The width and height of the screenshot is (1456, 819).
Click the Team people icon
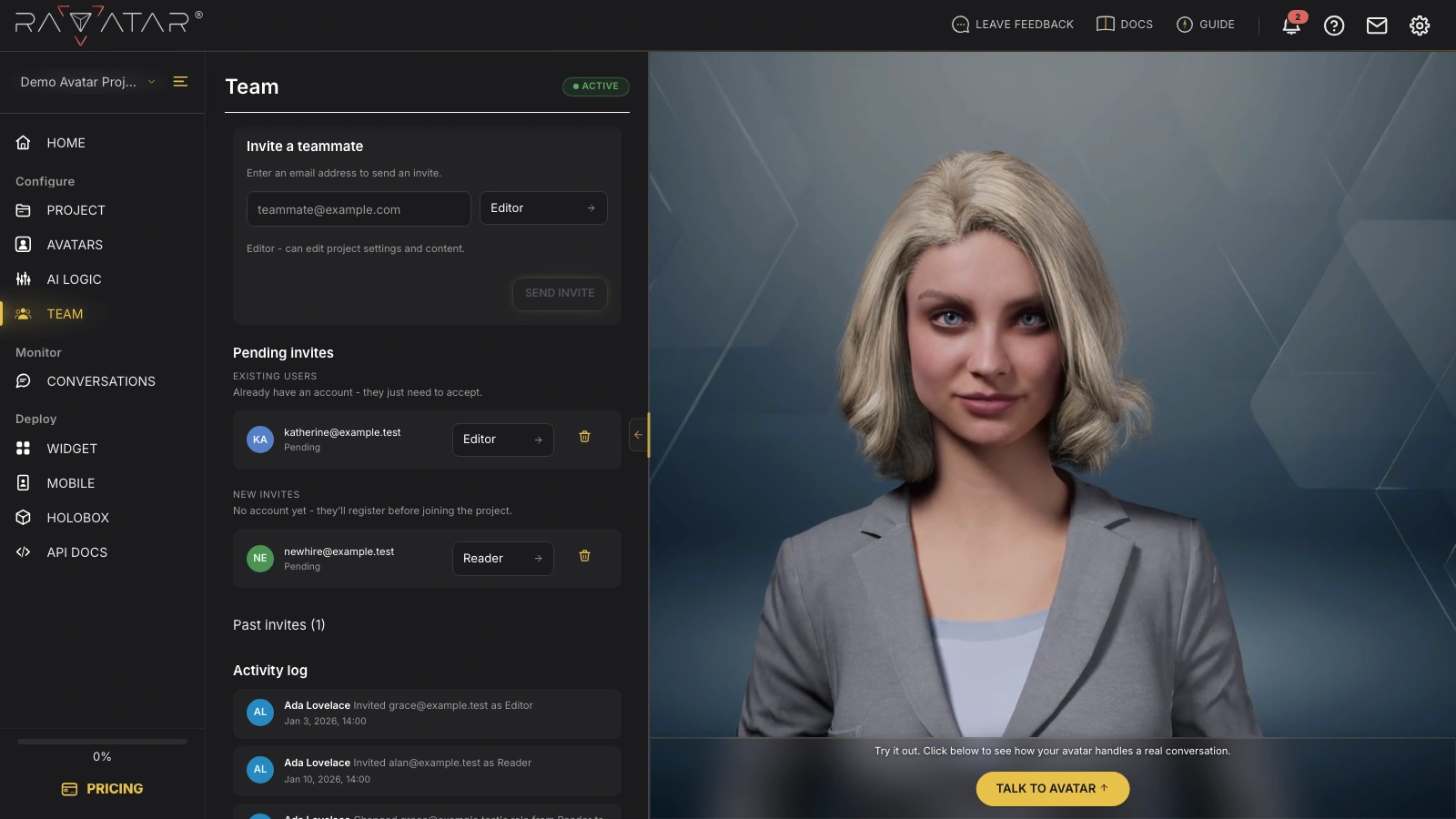(24, 314)
